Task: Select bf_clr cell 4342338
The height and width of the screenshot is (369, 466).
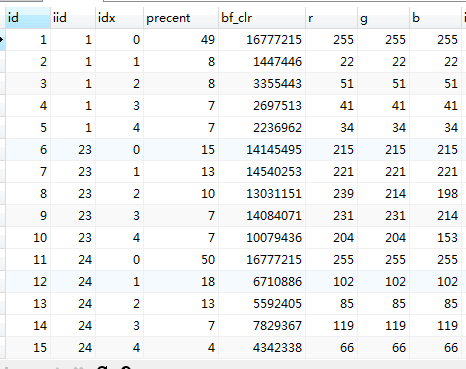Action: pyautogui.click(x=262, y=348)
